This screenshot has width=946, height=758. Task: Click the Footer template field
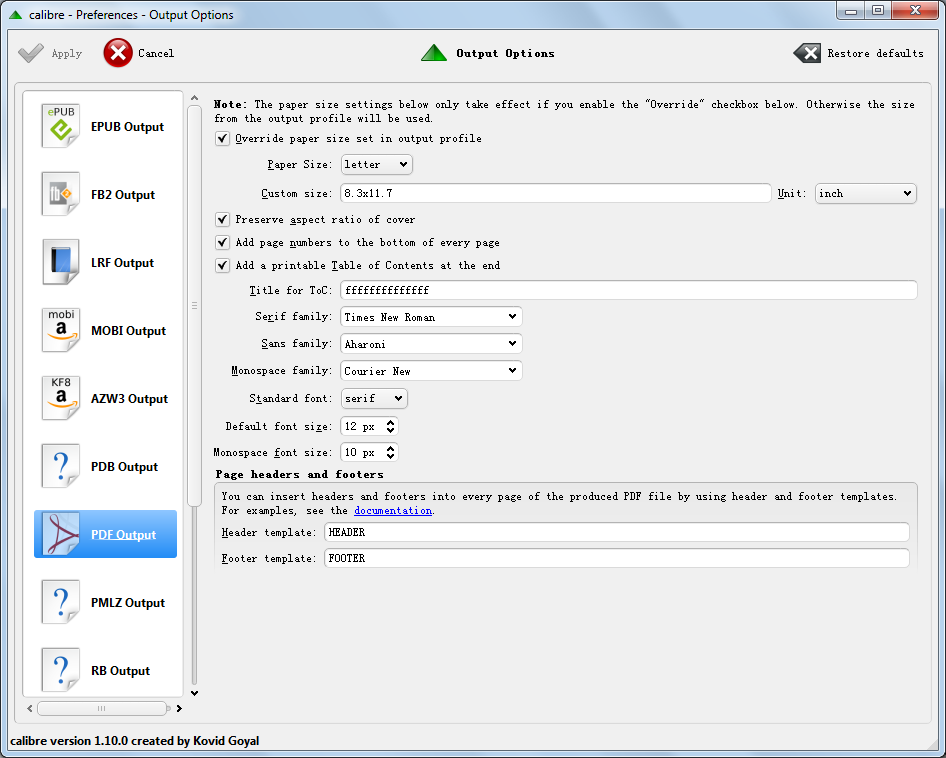pos(617,558)
